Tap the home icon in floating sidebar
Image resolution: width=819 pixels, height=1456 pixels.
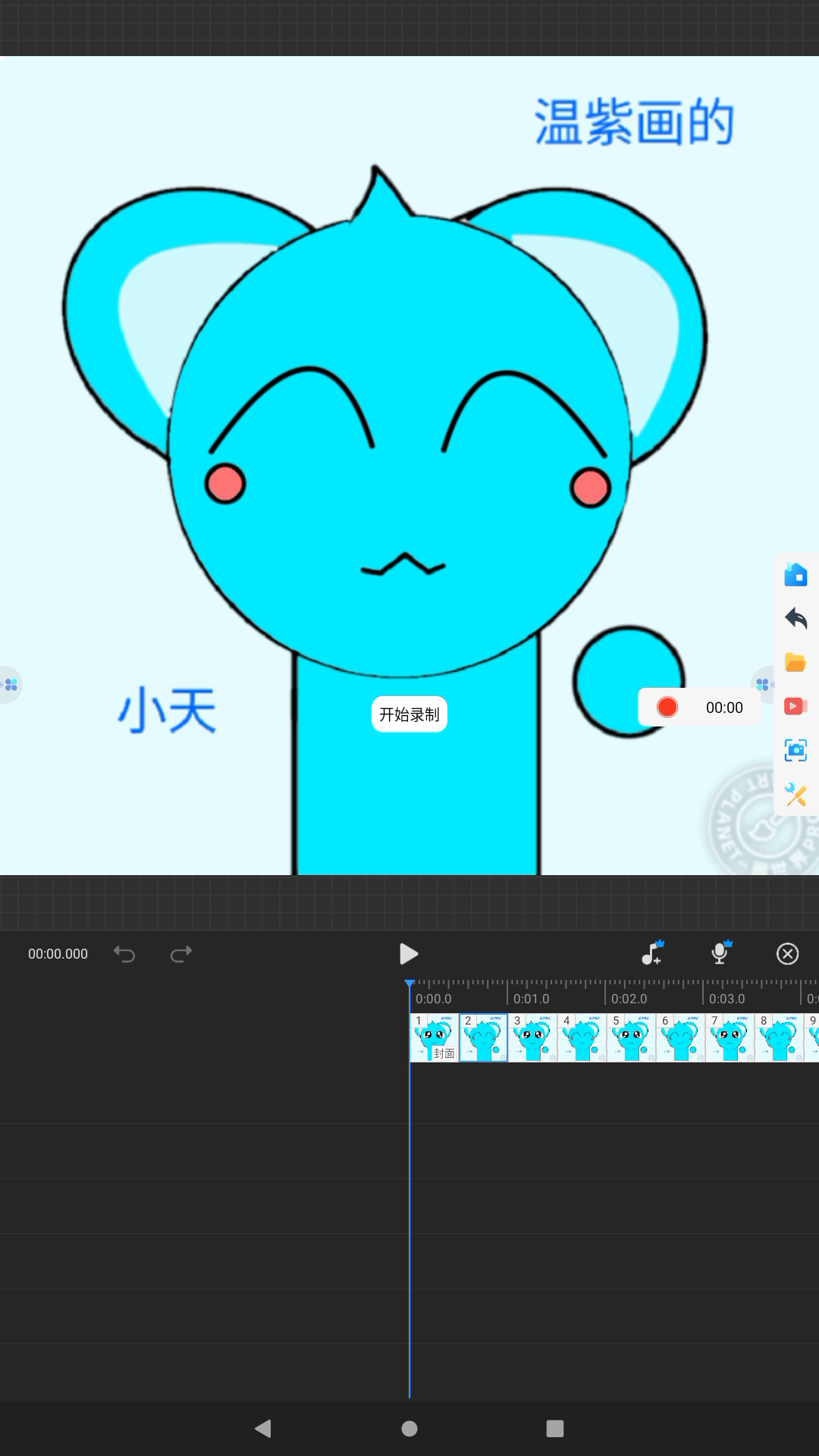[795, 575]
